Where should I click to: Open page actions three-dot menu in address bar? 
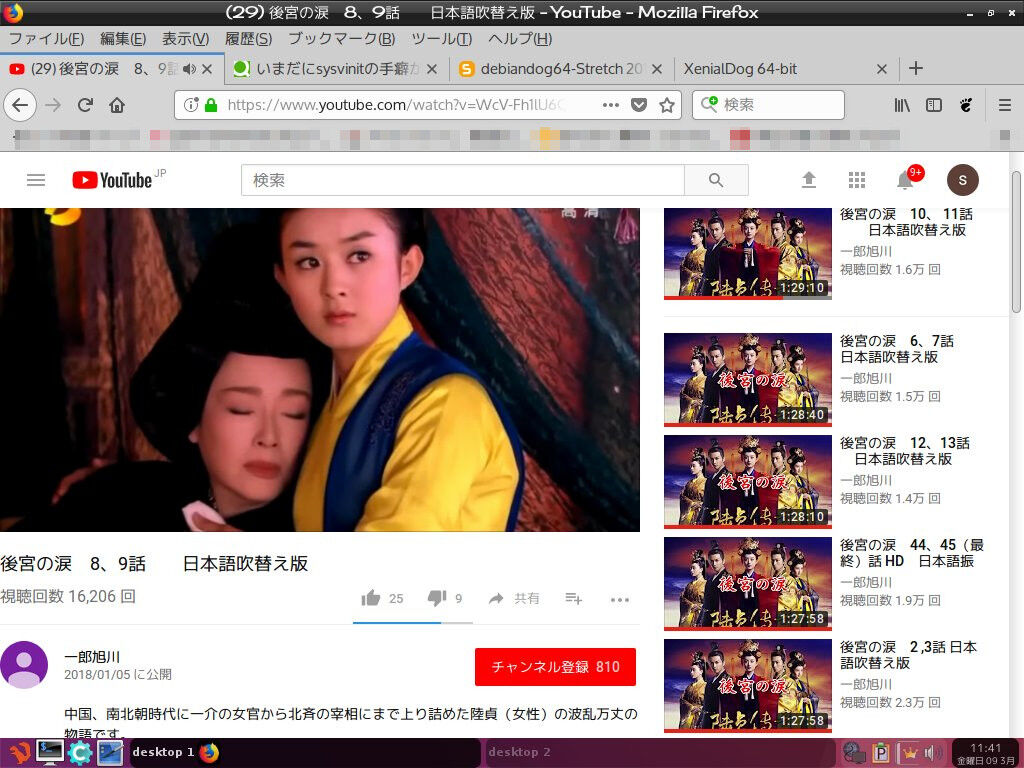click(x=611, y=104)
